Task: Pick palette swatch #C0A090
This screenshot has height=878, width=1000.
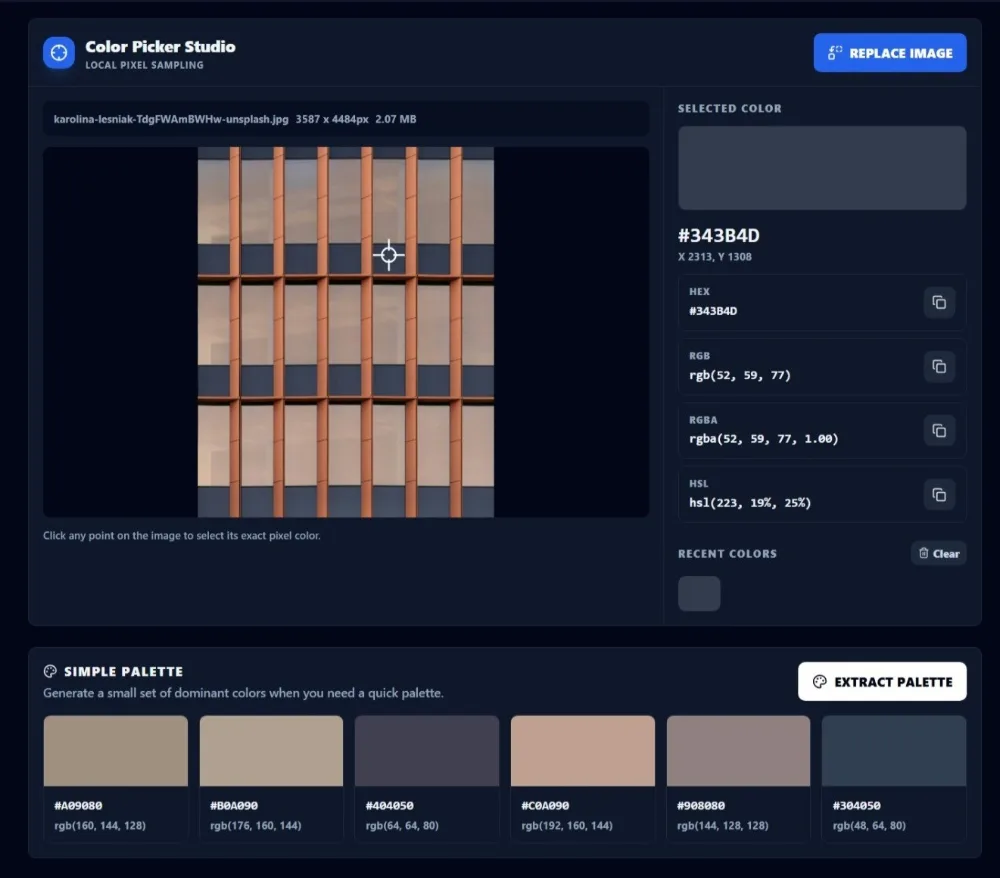Action: pos(582,751)
